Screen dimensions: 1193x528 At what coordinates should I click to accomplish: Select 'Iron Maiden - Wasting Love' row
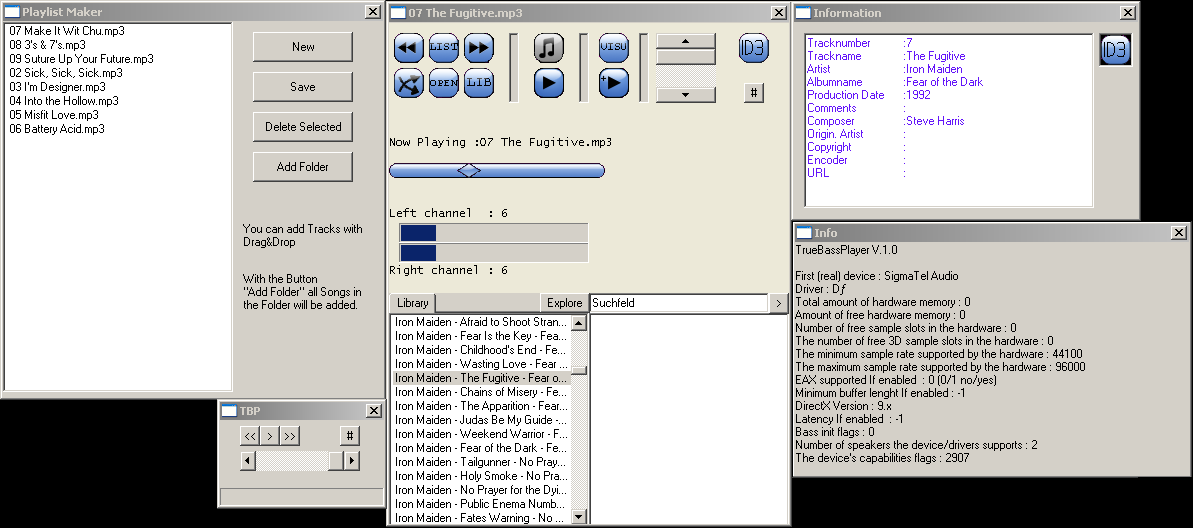click(x=481, y=364)
